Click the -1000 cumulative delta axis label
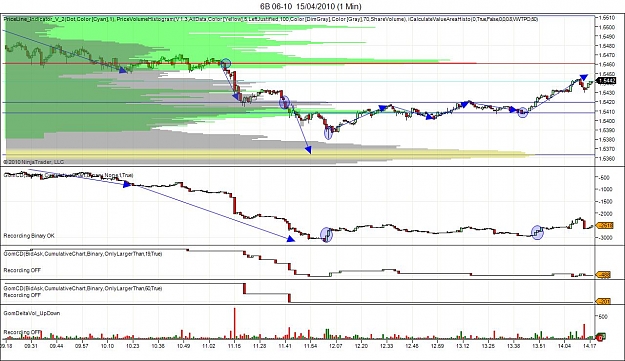This screenshot has height=361, width=625. pos(605,190)
